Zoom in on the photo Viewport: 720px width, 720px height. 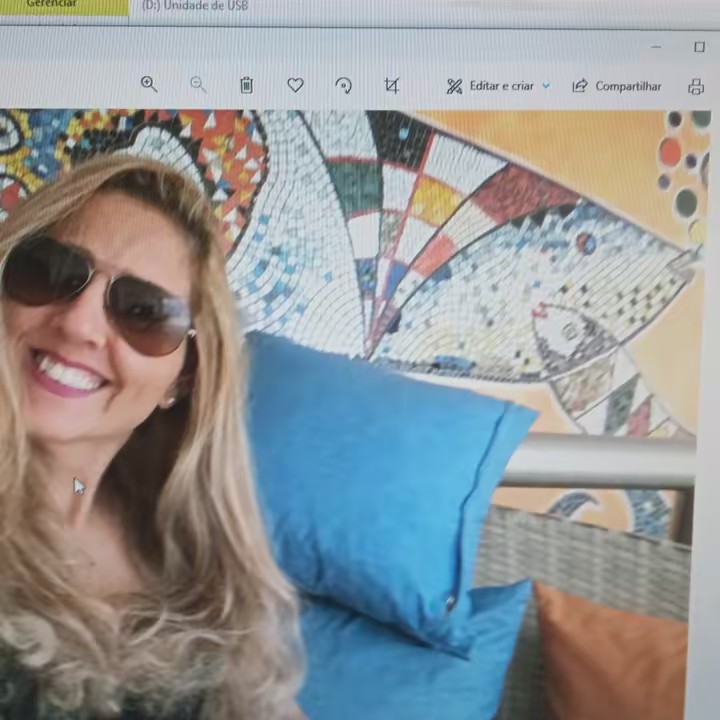(149, 85)
